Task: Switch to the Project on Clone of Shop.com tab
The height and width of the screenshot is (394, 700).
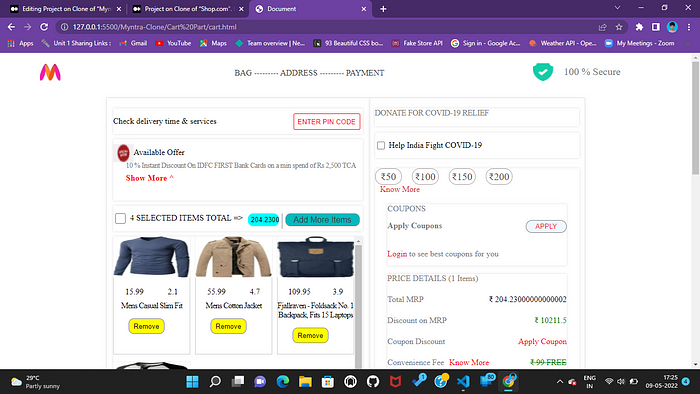Action: 188,8
